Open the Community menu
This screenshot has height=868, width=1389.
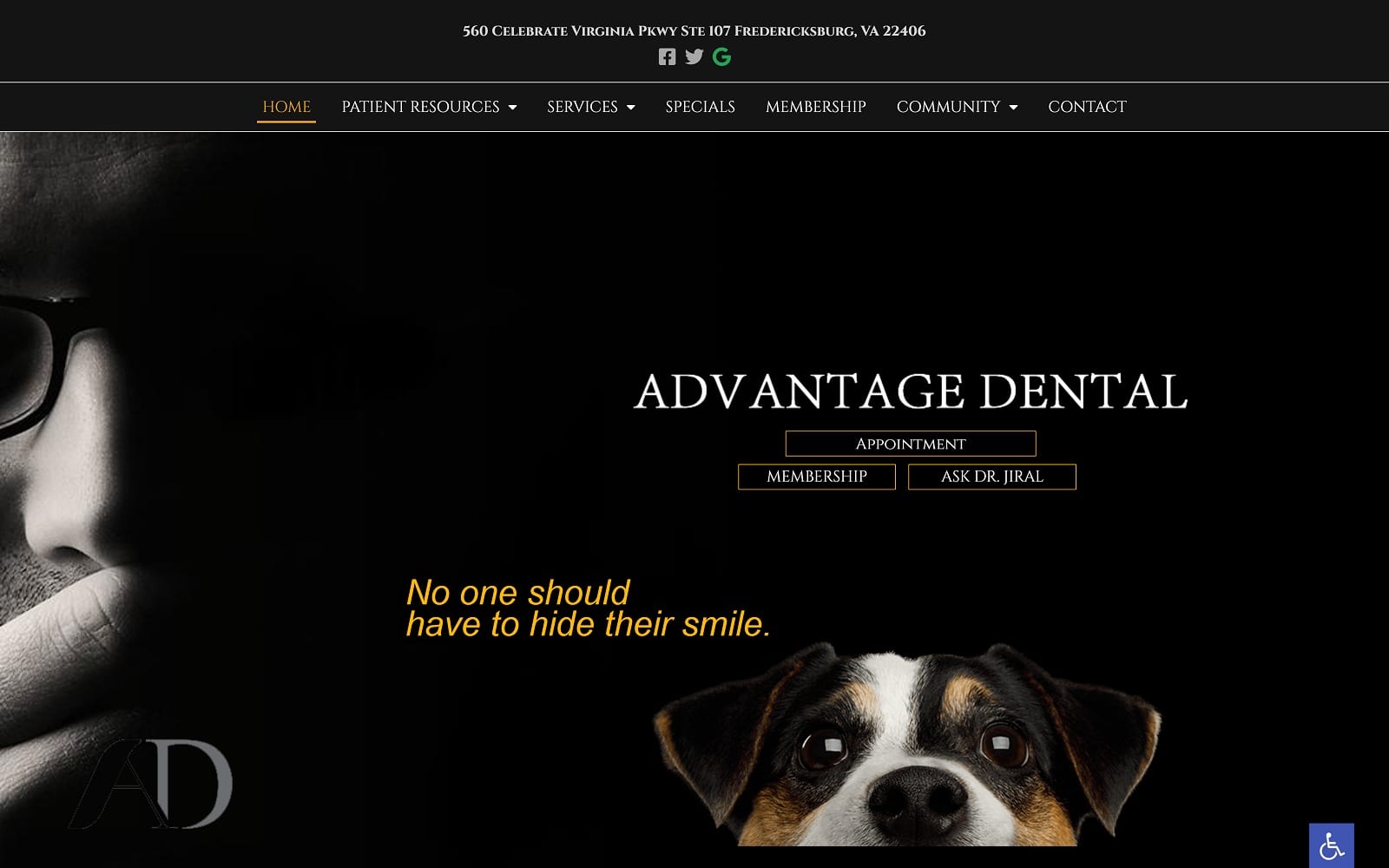coord(948,107)
